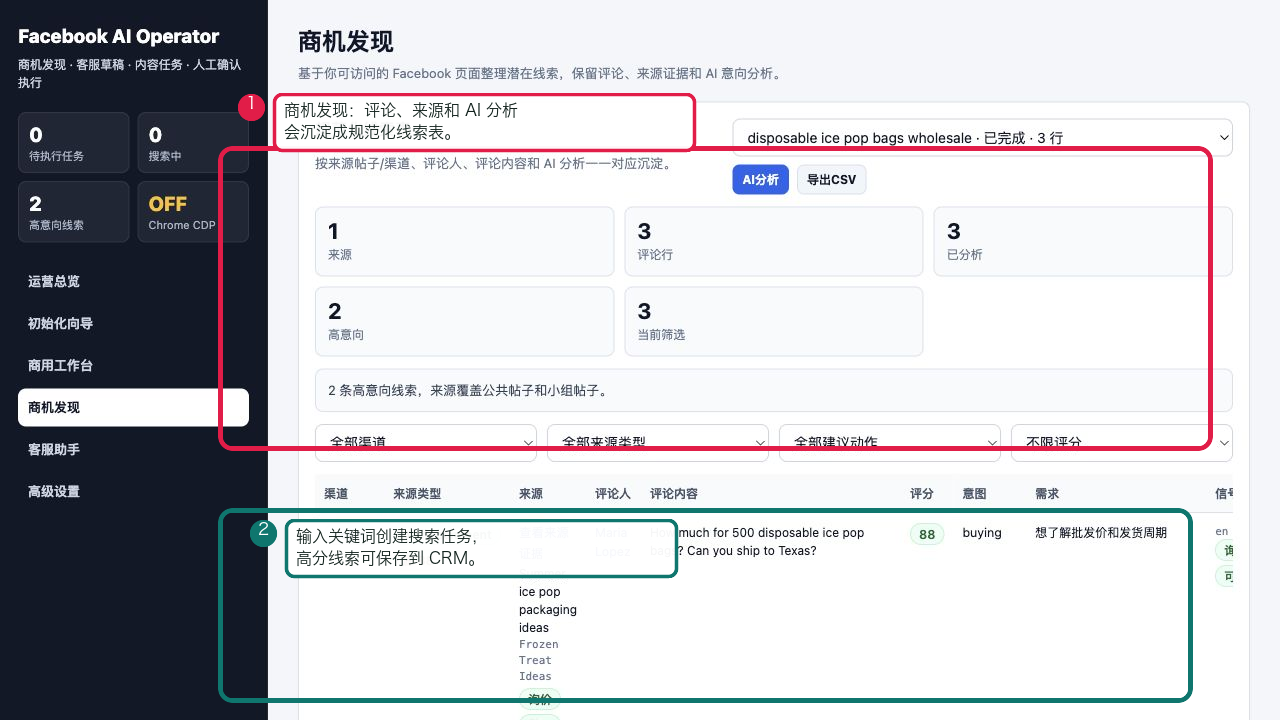Click the Frozen Treat Ideas source label
Image resolution: width=1280 pixels, height=720 pixels.
[537, 660]
